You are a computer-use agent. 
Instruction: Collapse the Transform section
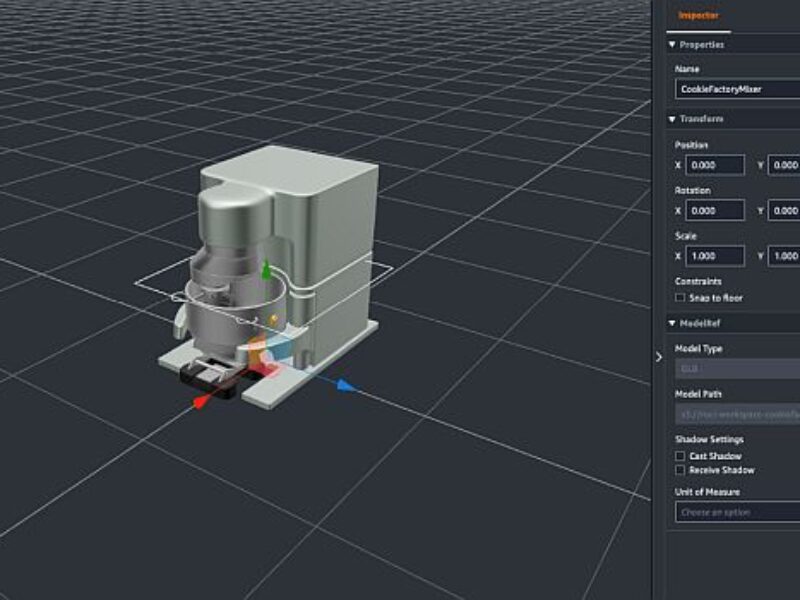click(x=672, y=119)
